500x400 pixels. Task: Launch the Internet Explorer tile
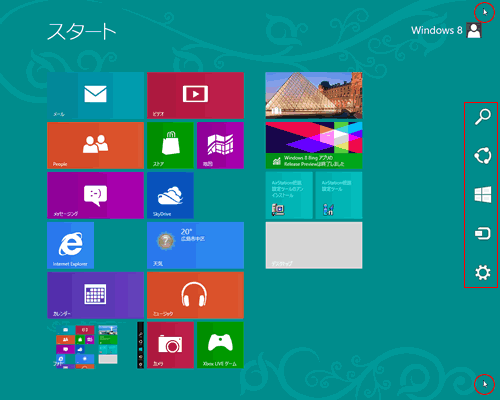click(x=71, y=245)
